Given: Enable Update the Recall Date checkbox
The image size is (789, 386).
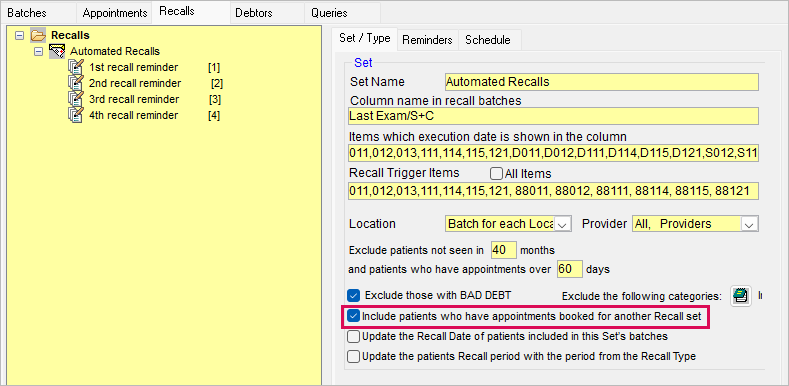Looking at the screenshot, I should [354, 336].
